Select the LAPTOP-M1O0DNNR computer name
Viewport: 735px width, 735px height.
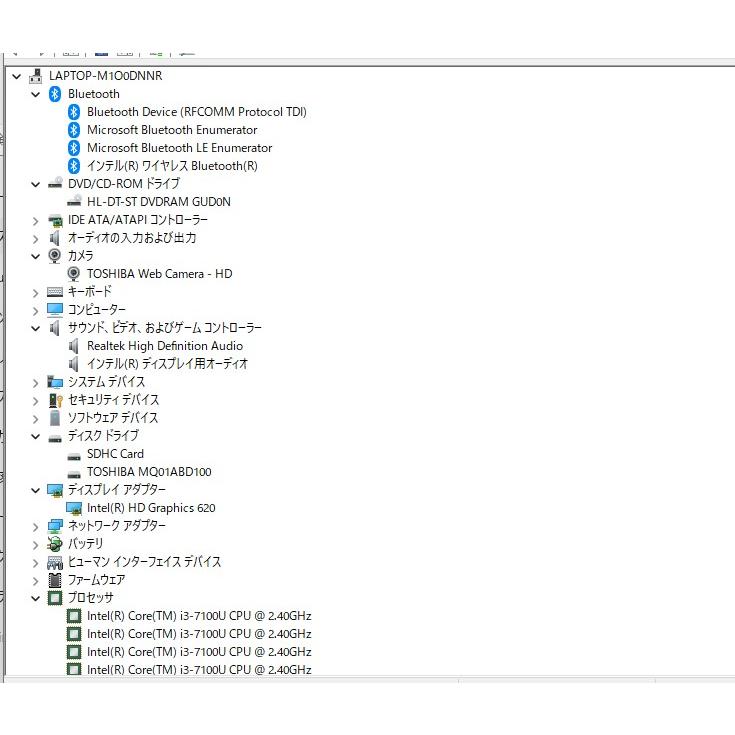(x=105, y=76)
